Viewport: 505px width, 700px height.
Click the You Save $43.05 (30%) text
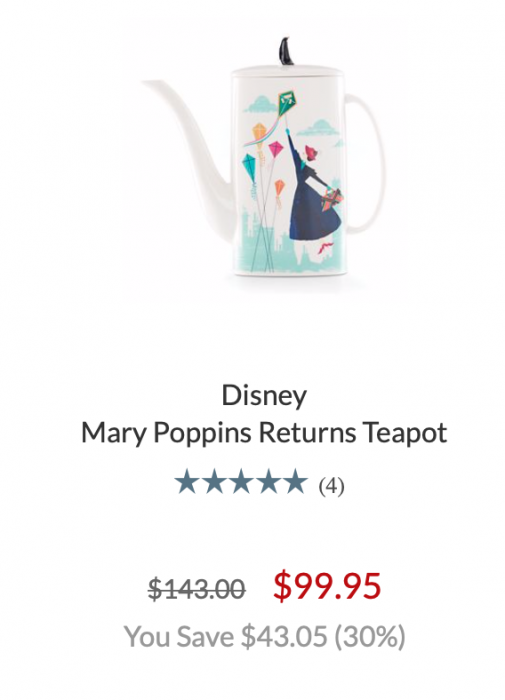click(x=264, y=636)
